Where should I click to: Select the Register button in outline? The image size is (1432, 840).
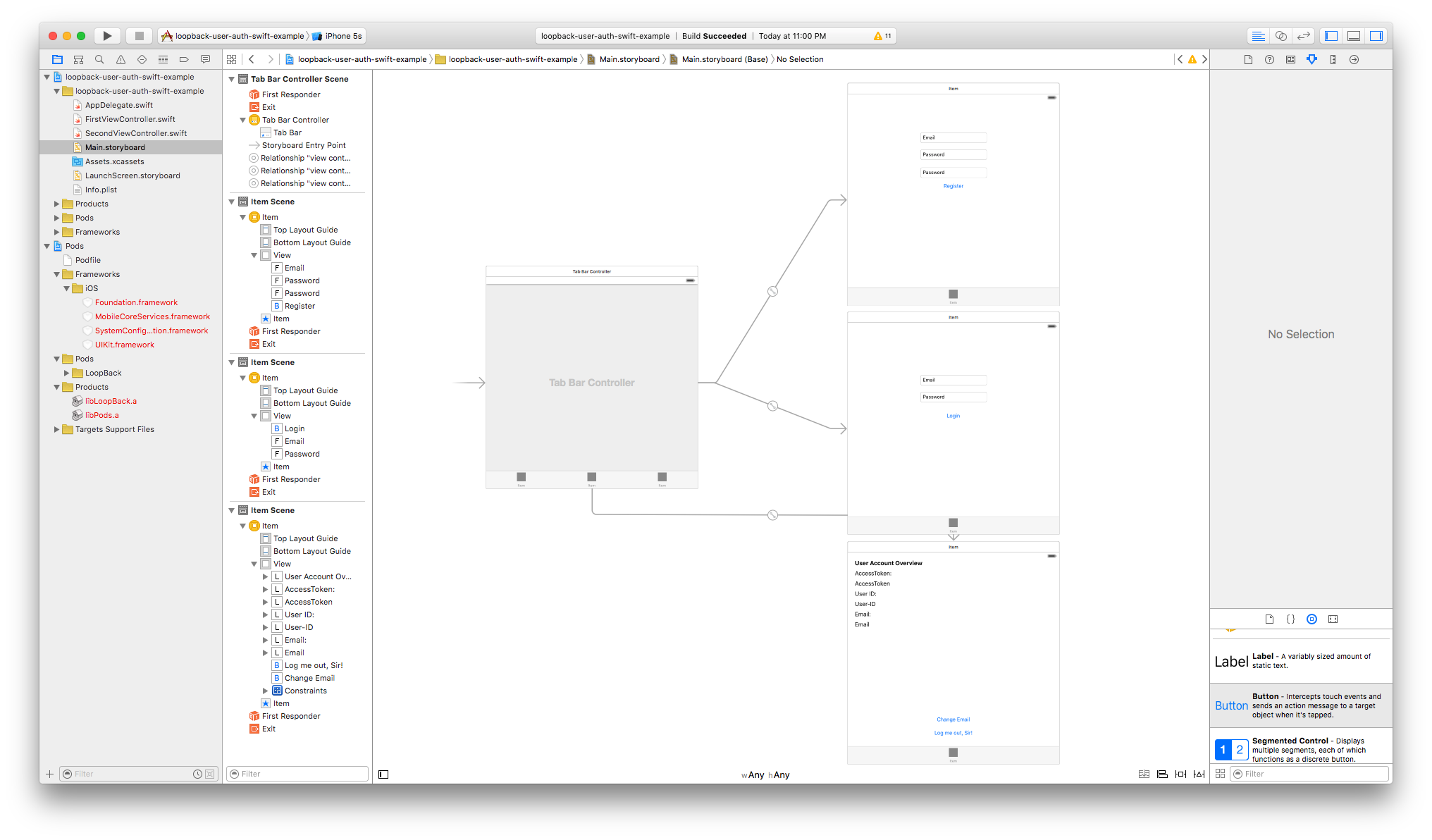pyautogui.click(x=300, y=307)
